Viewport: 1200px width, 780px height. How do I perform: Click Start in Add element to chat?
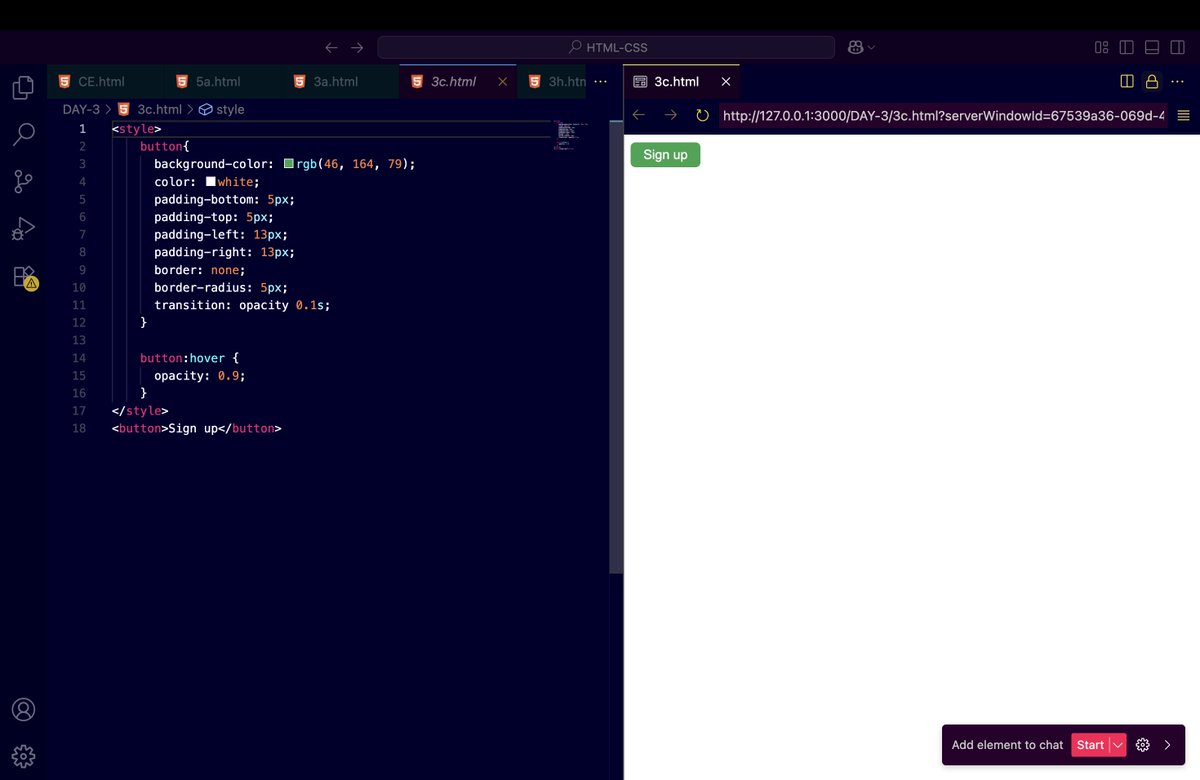tap(1090, 745)
